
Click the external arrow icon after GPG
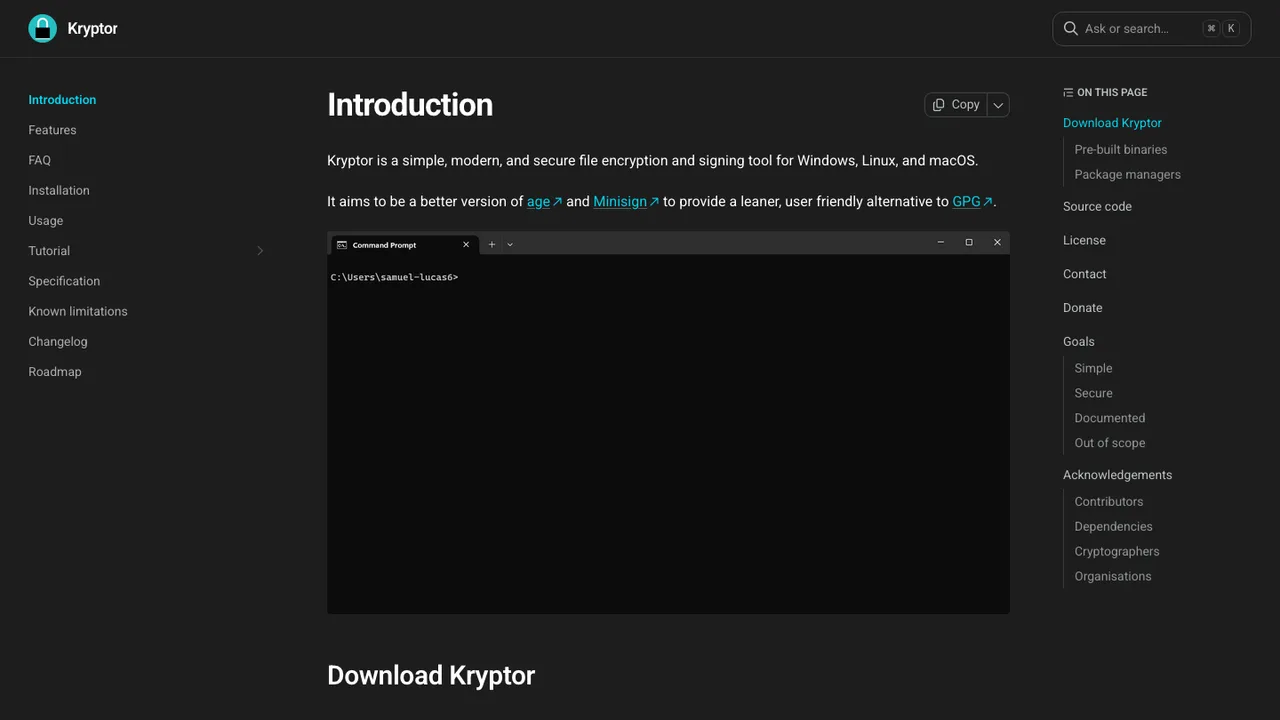click(x=988, y=202)
